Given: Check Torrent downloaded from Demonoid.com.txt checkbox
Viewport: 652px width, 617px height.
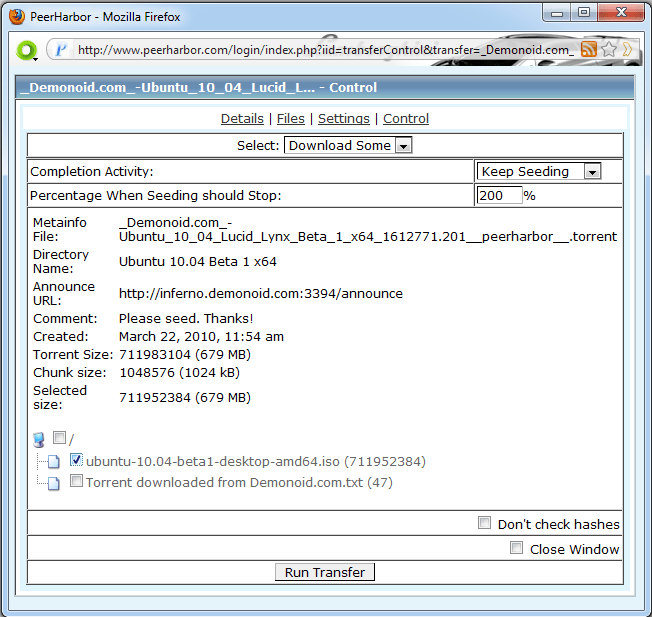Looking at the screenshot, I should (x=76, y=481).
